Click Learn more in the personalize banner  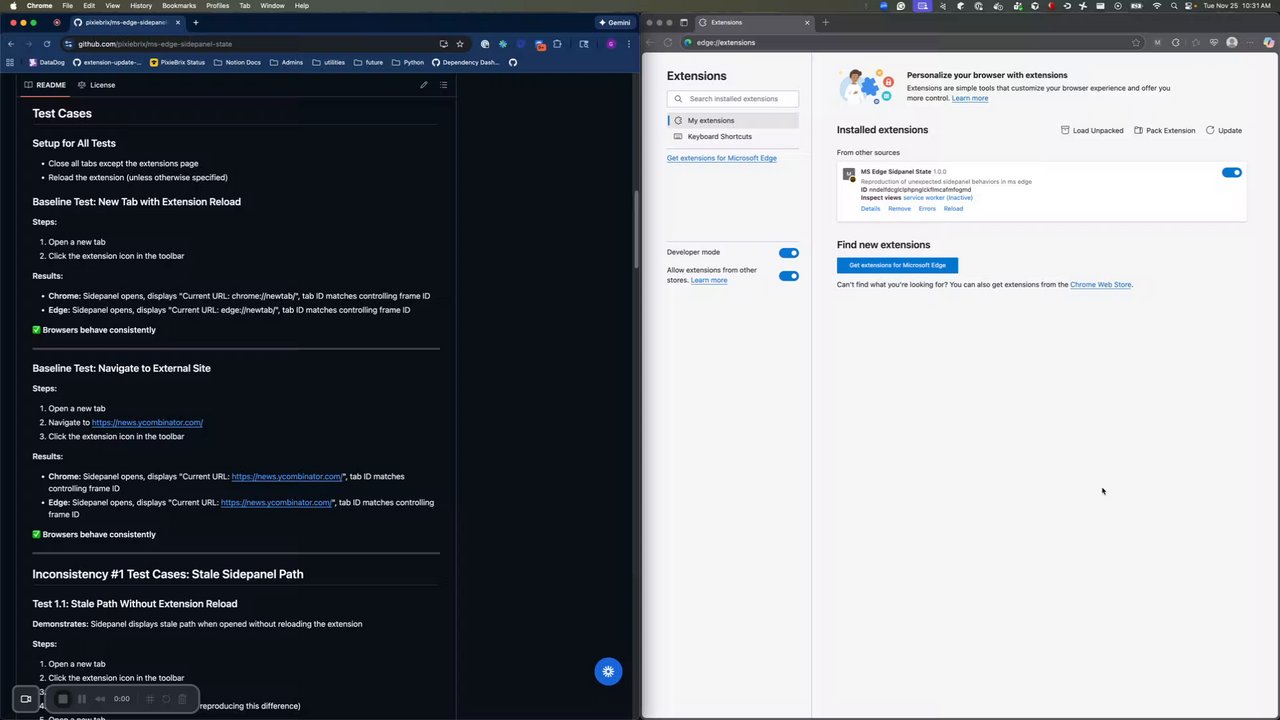970,98
